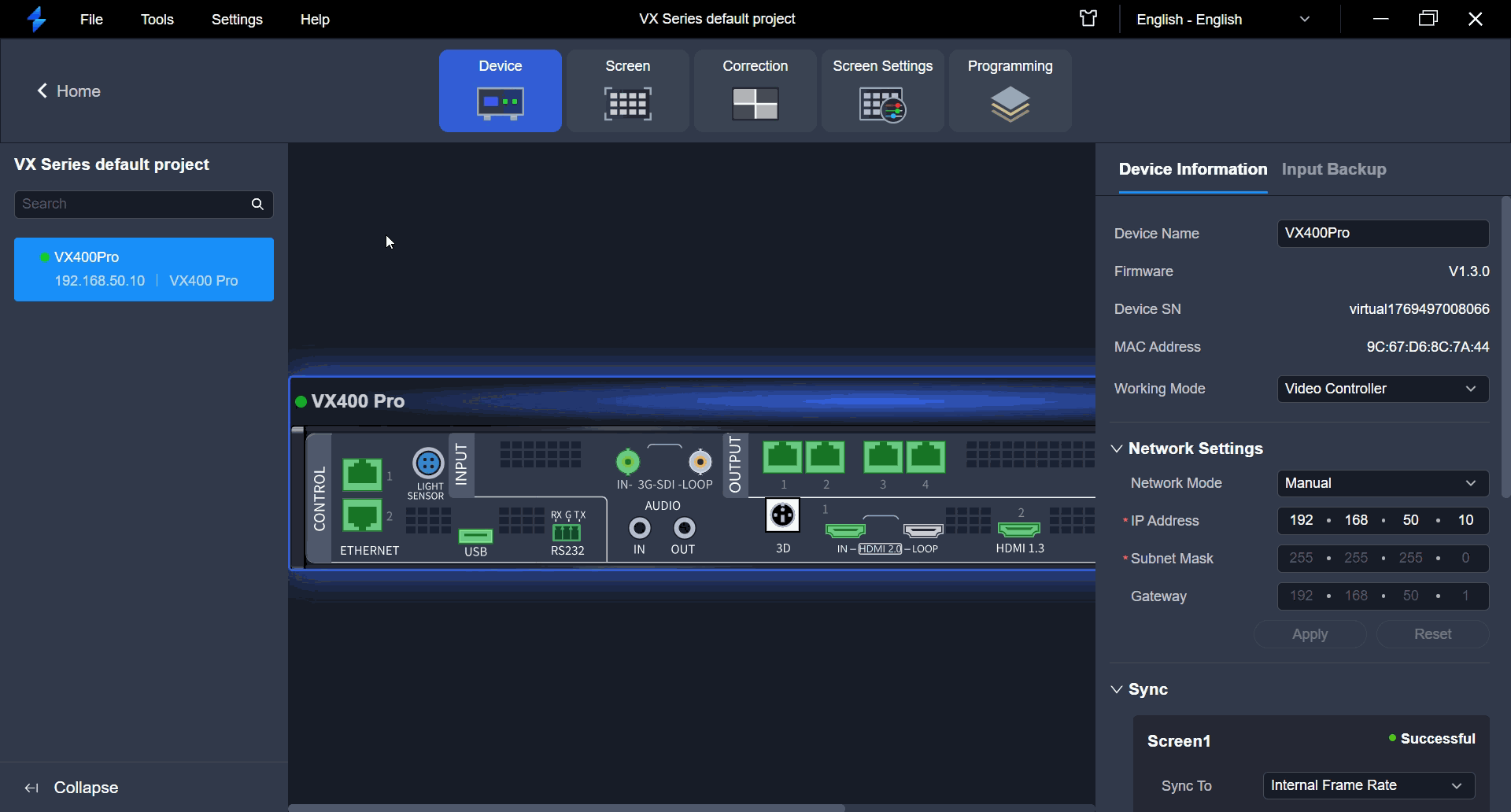Select the audio IN jack
This screenshot has width=1511, height=812.
tap(640, 528)
